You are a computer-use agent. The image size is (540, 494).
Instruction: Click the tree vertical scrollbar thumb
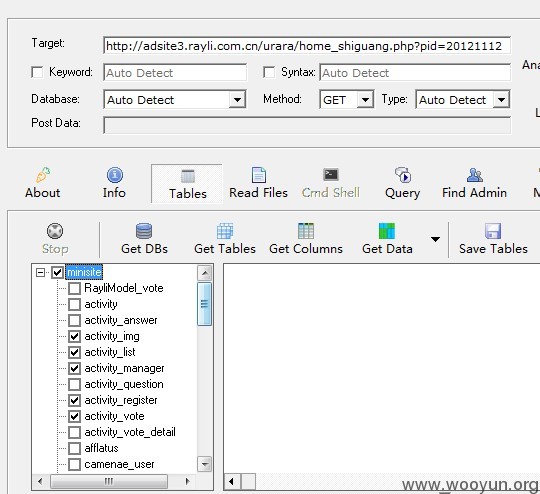click(x=205, y=304)
